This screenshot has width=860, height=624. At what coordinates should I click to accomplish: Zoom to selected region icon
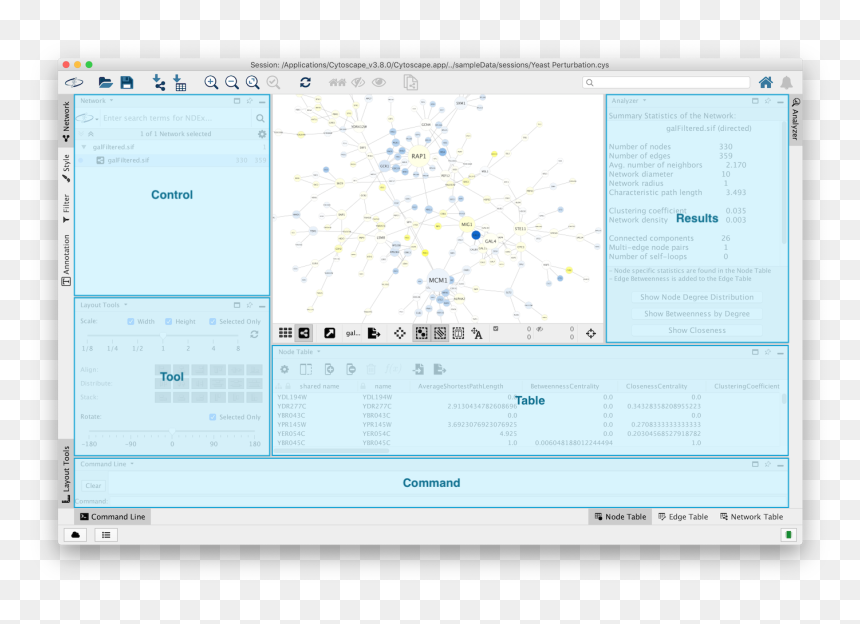tap(273, 83)
